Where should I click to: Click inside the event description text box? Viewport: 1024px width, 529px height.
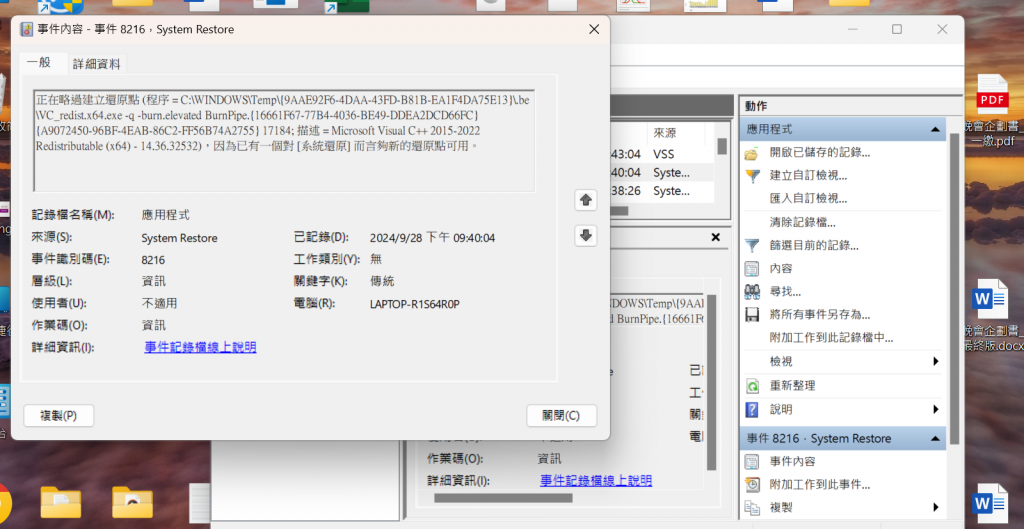tap(285, 141)
